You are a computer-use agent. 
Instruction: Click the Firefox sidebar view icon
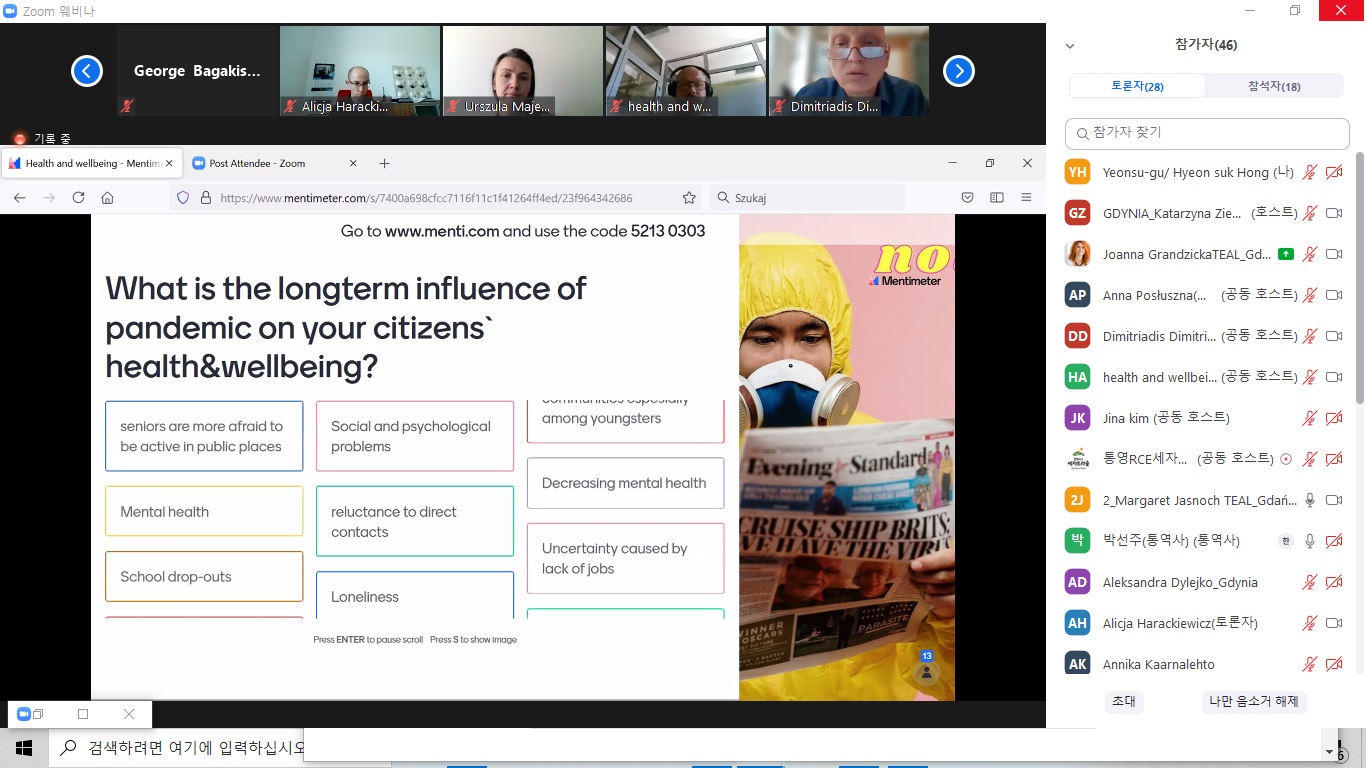(997, 198)
